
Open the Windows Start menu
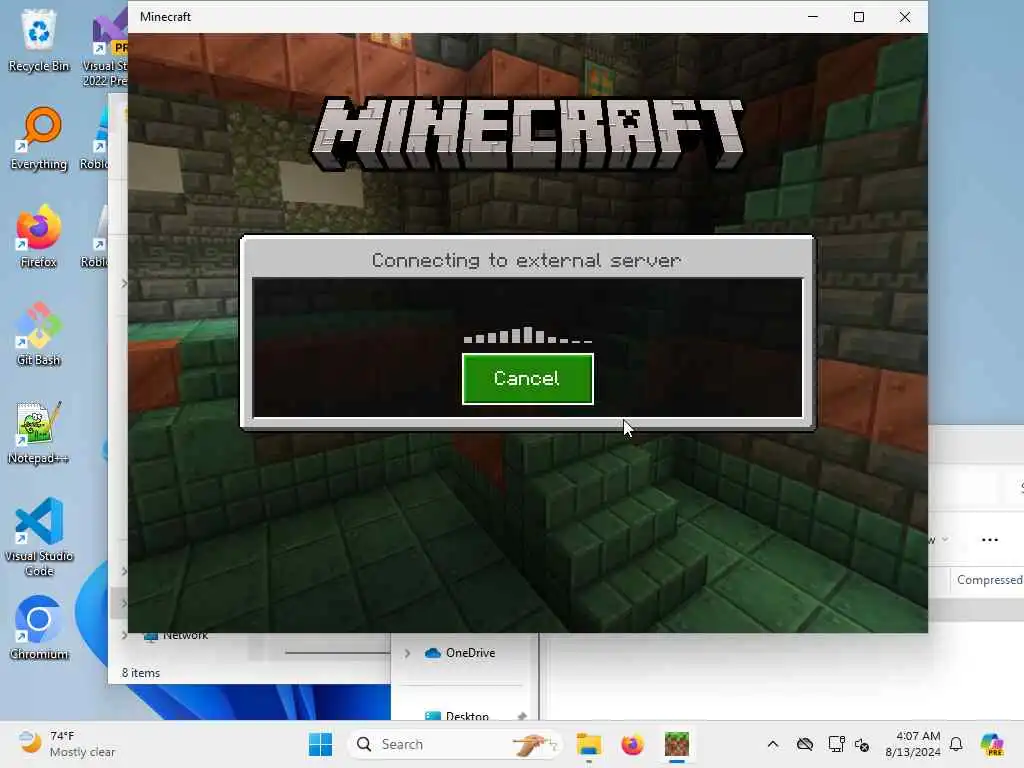pos(320,744)
